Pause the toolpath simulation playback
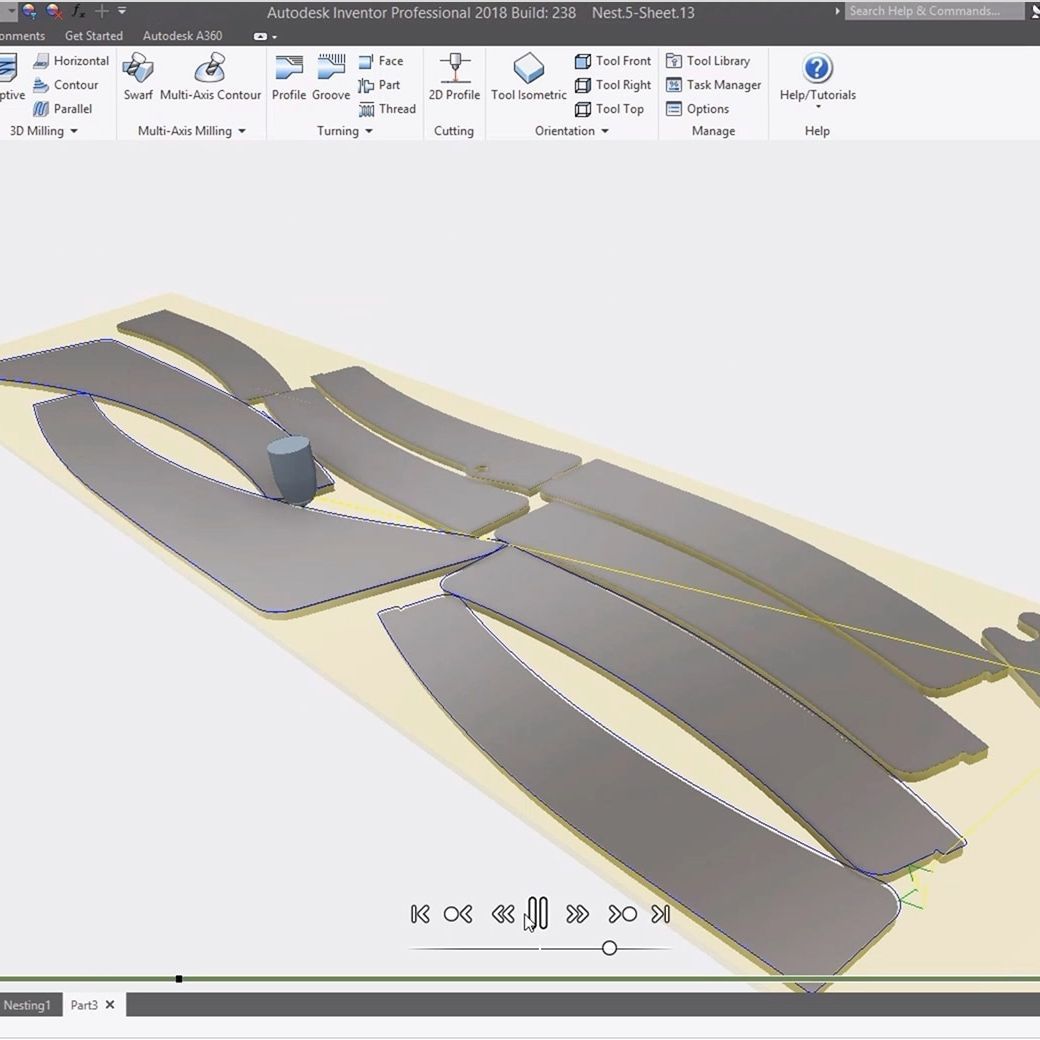The width and height of the screenshot is (1040, 1040). 538,913
